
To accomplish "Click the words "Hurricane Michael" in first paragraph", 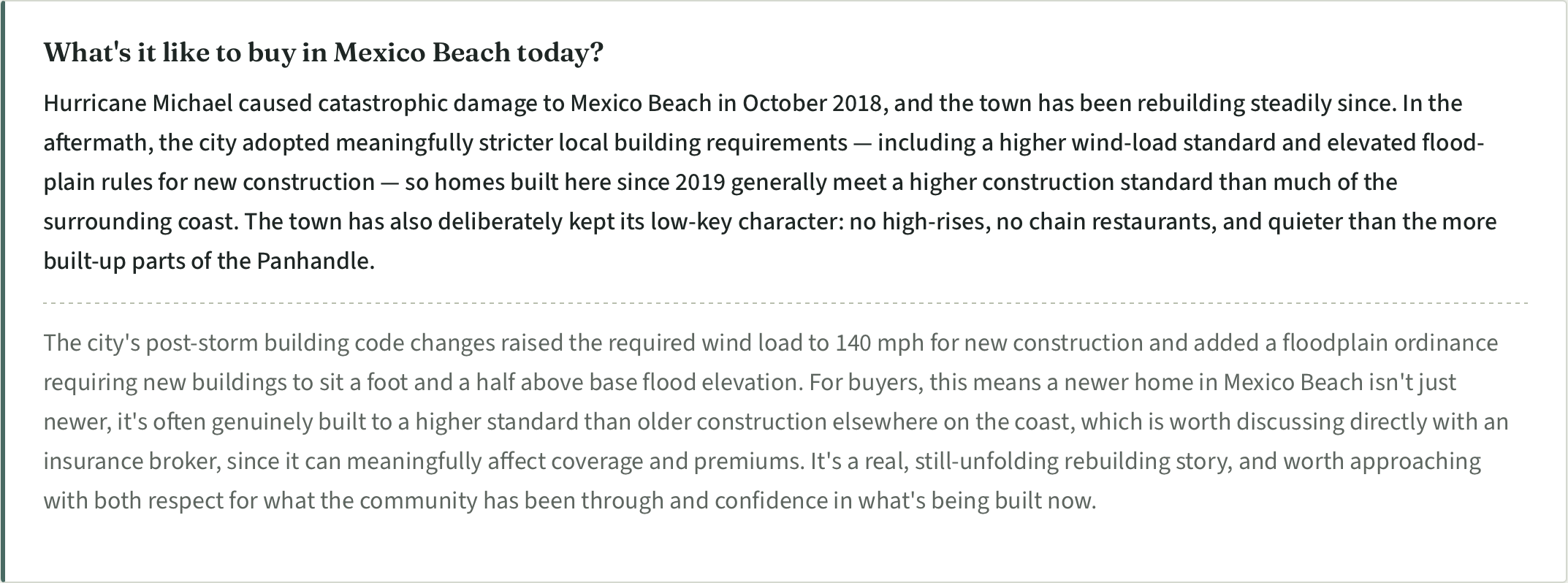I will coord(139,103).
